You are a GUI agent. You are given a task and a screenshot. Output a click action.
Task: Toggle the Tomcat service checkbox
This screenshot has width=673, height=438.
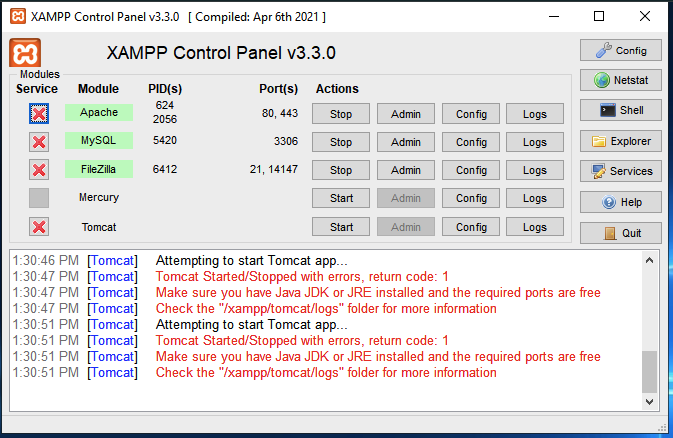point(39,227)
